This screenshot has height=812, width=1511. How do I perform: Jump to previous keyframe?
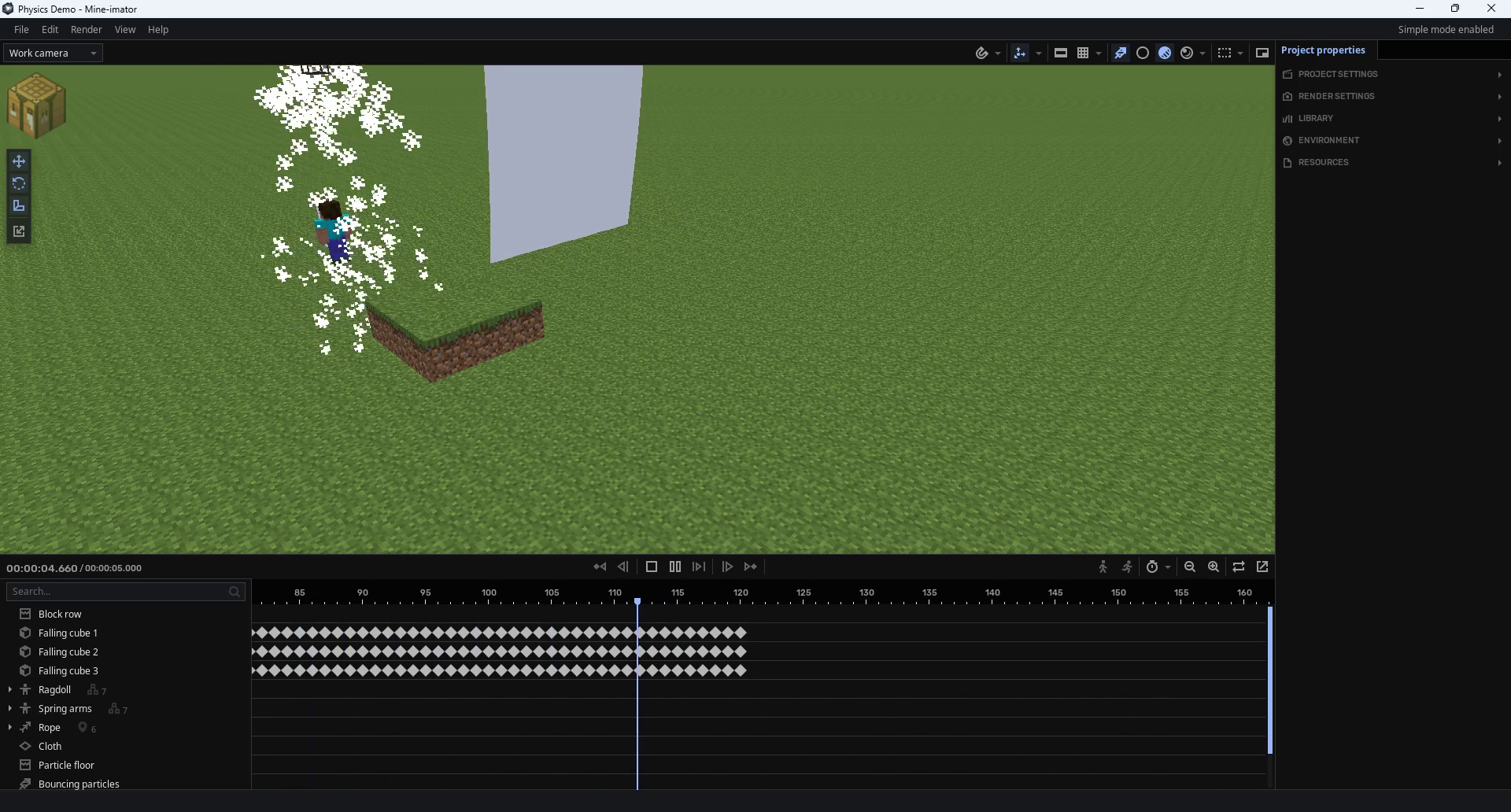[x=600, y=567]
